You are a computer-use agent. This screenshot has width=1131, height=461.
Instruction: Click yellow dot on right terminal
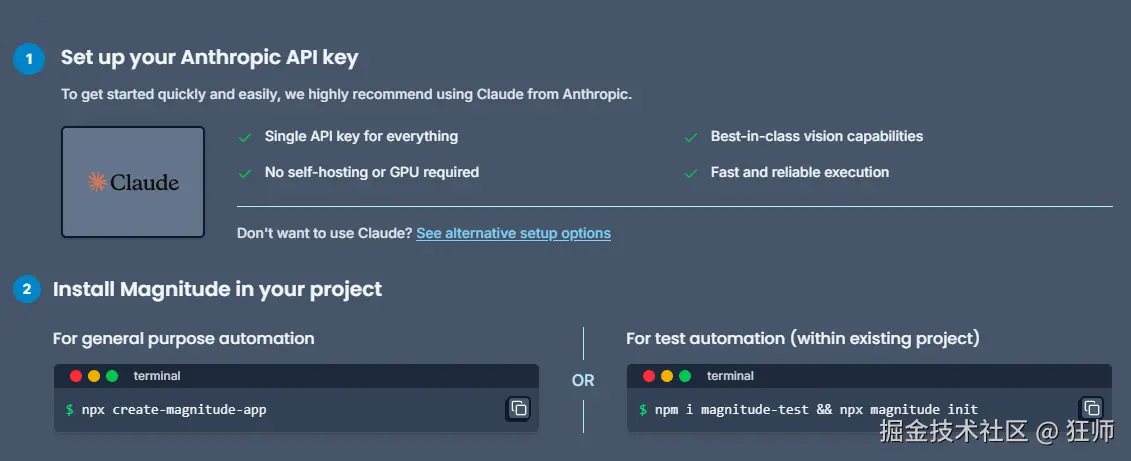(667, 376)
